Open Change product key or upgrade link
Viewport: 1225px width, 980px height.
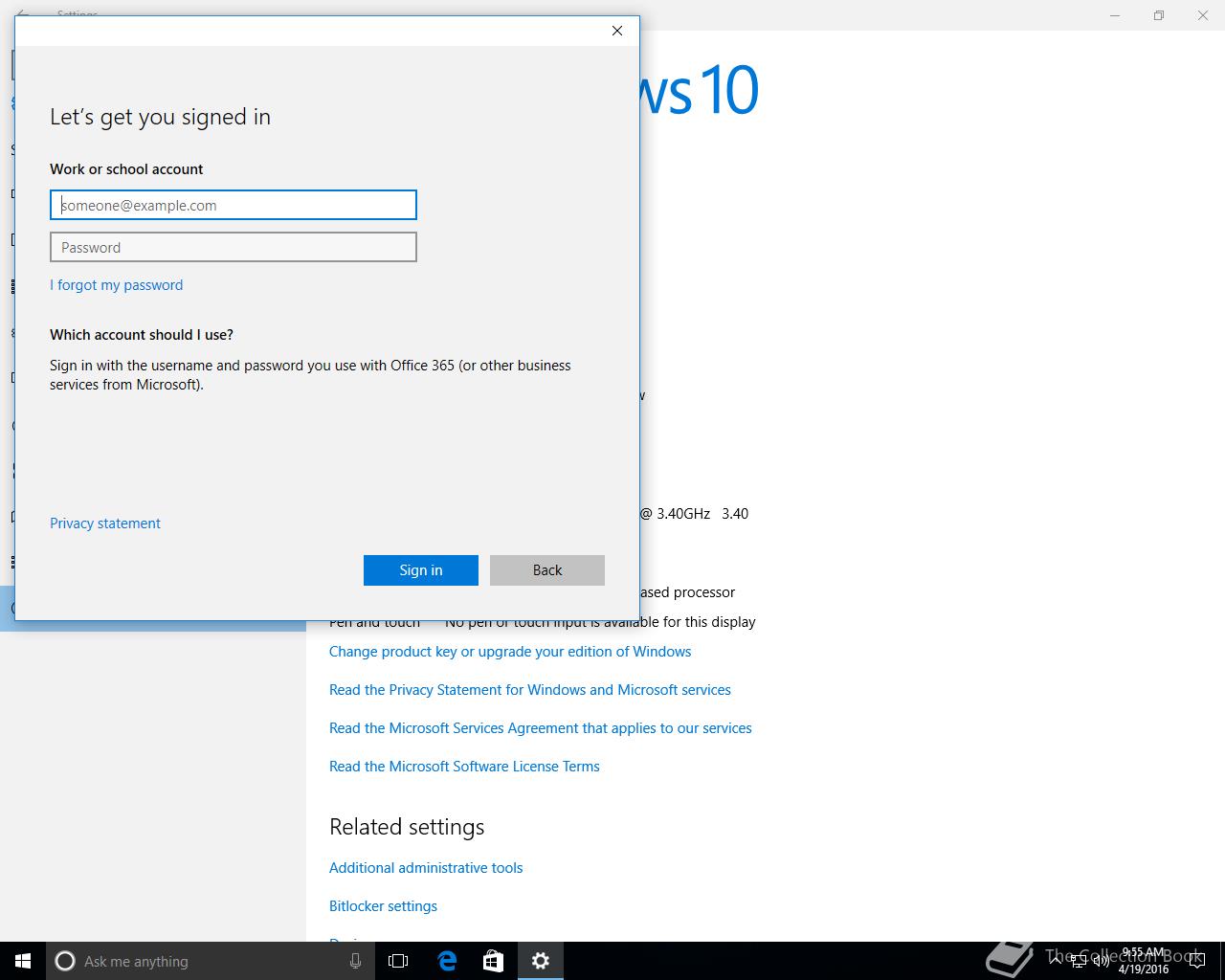click(x=510, y=652)
